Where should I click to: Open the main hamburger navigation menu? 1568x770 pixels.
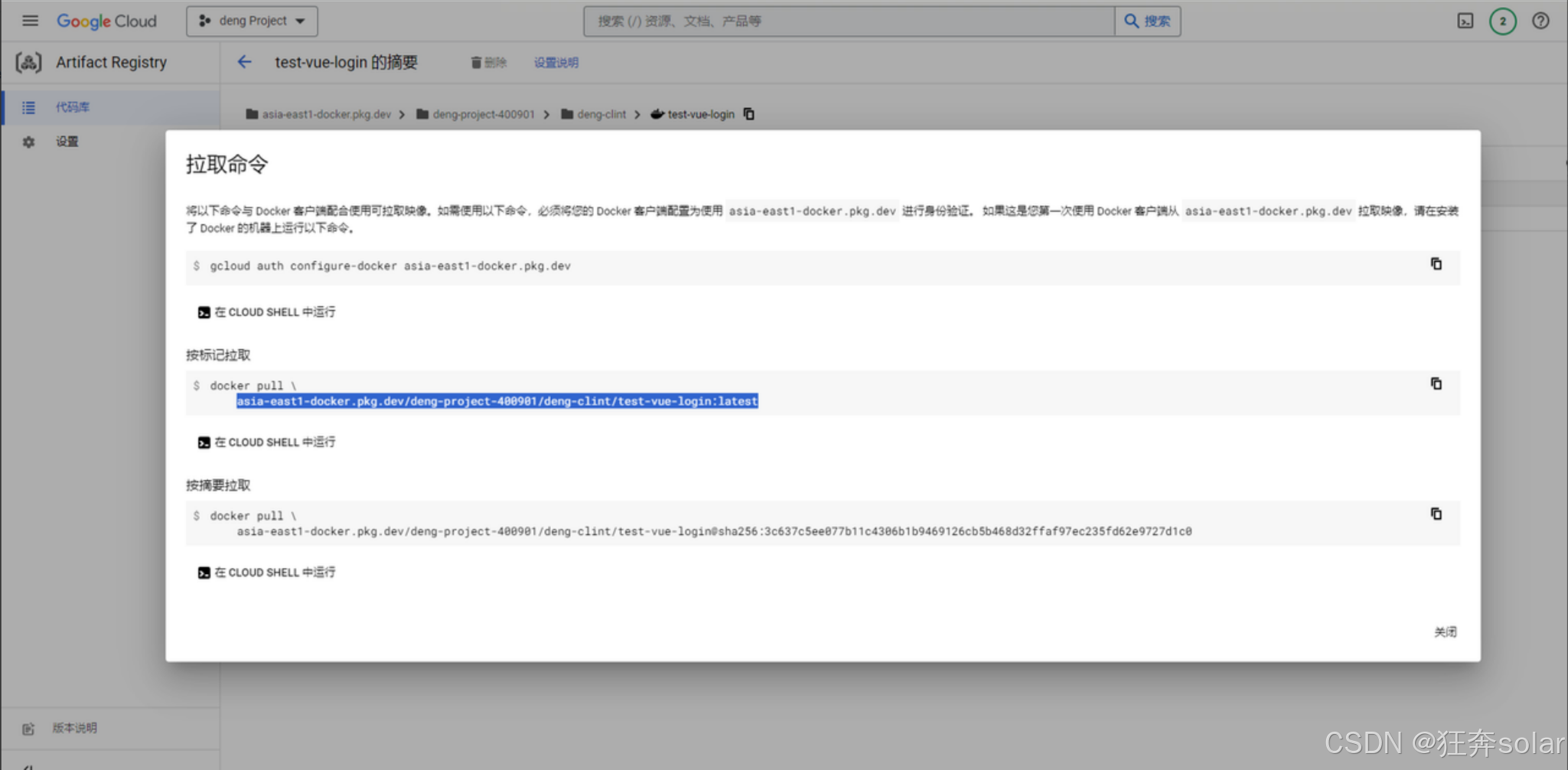(x=30, y=21)
